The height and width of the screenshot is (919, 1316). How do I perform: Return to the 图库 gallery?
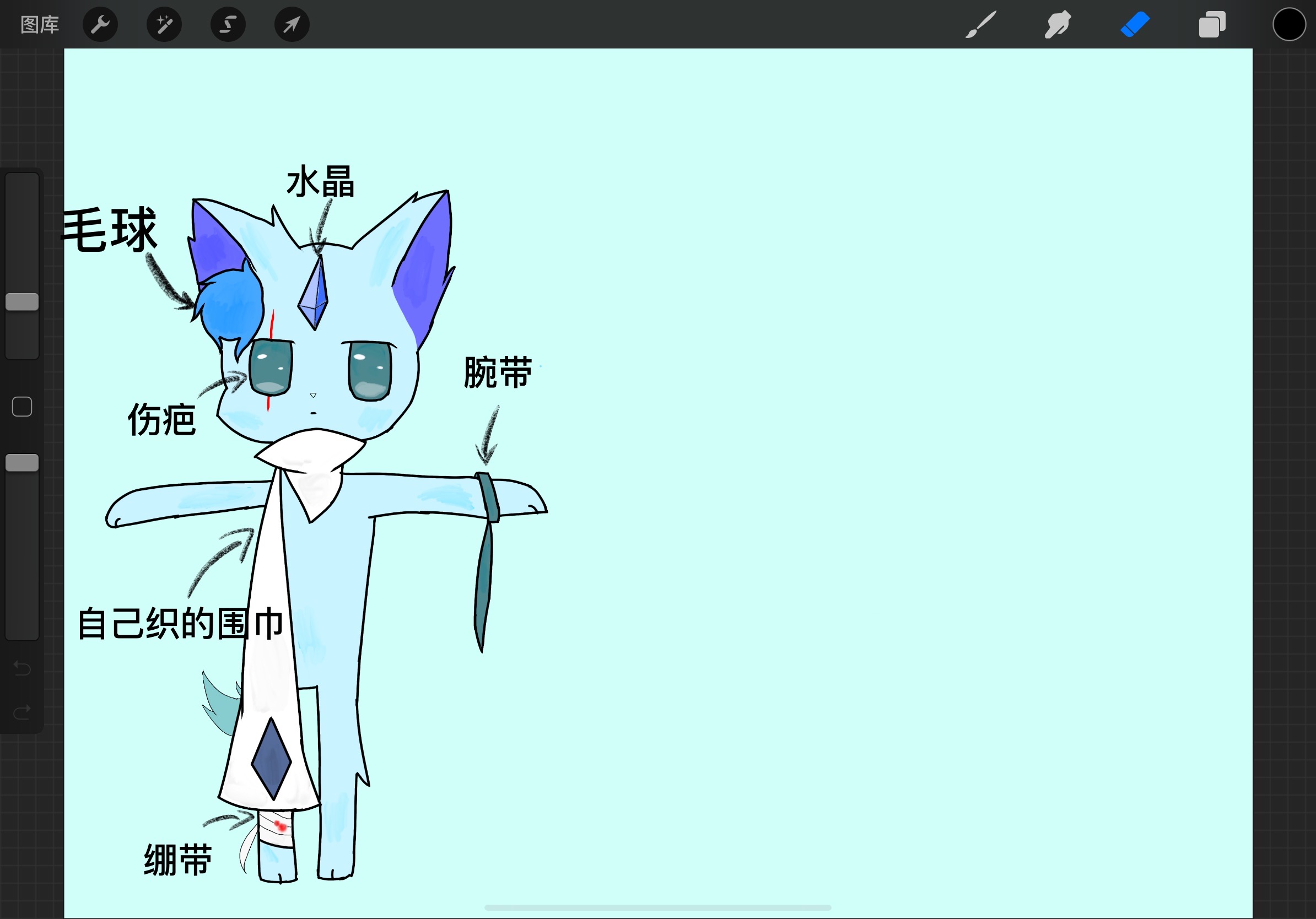tap(39, 24)
